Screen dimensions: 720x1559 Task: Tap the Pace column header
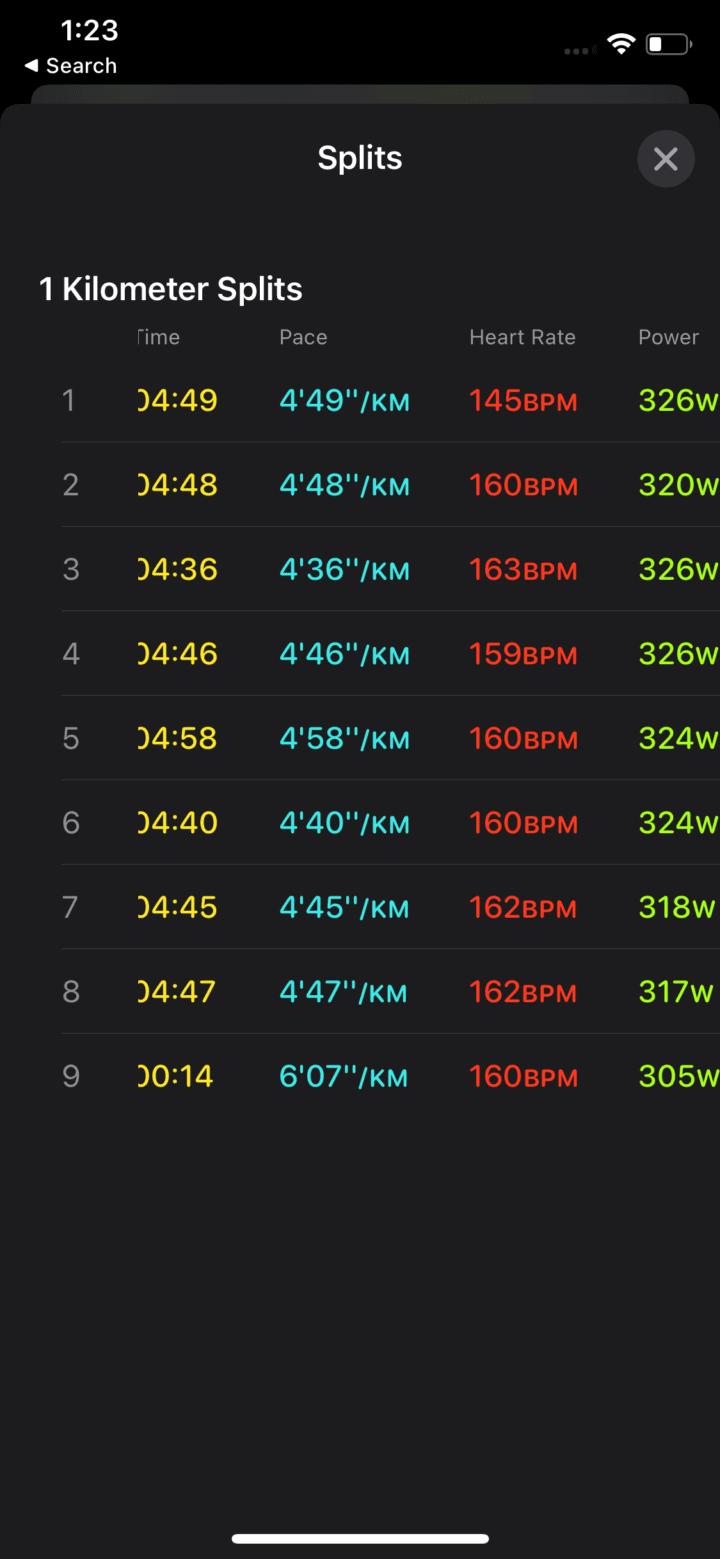[x=303, y=337]
